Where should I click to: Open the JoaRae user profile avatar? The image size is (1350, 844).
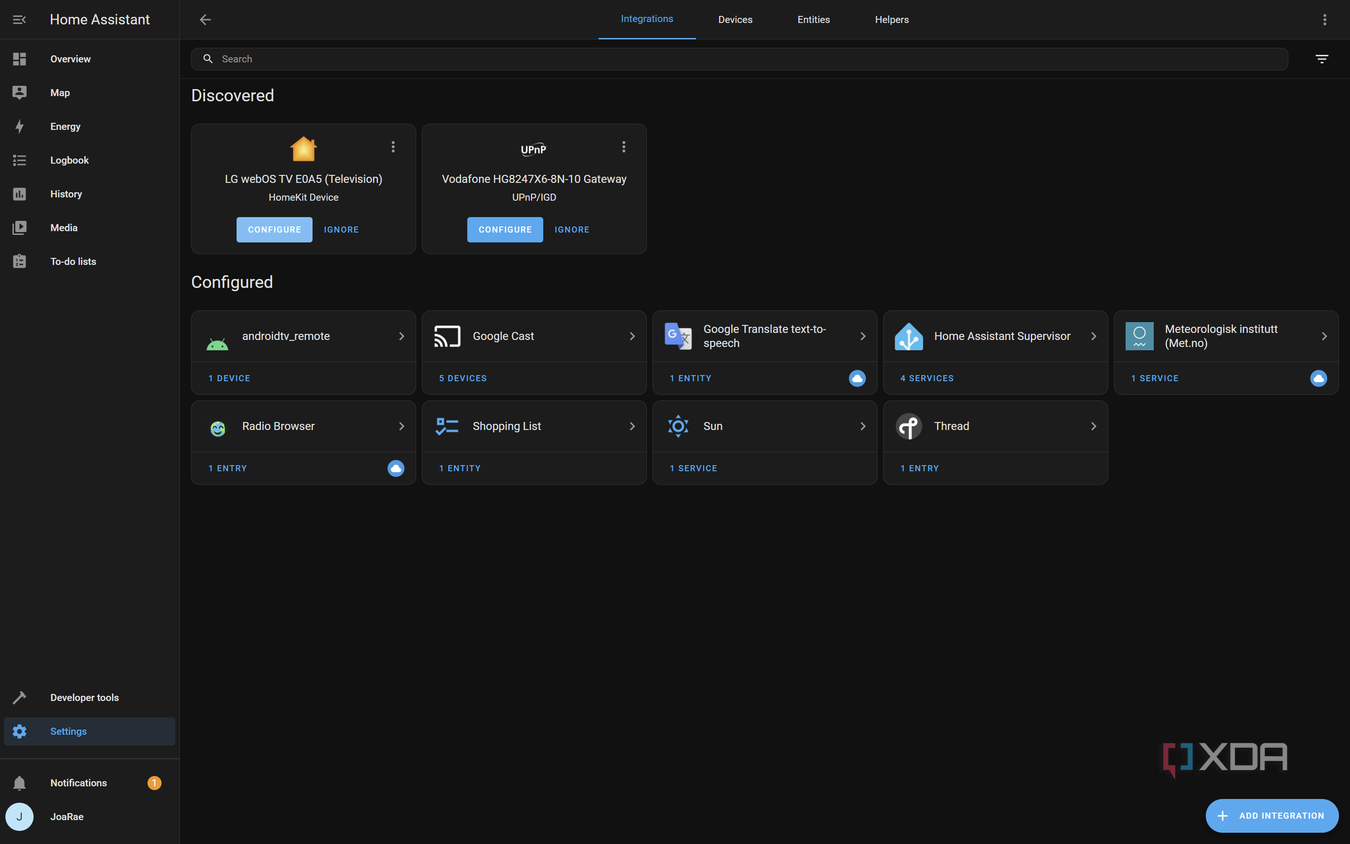click(19, 817)
